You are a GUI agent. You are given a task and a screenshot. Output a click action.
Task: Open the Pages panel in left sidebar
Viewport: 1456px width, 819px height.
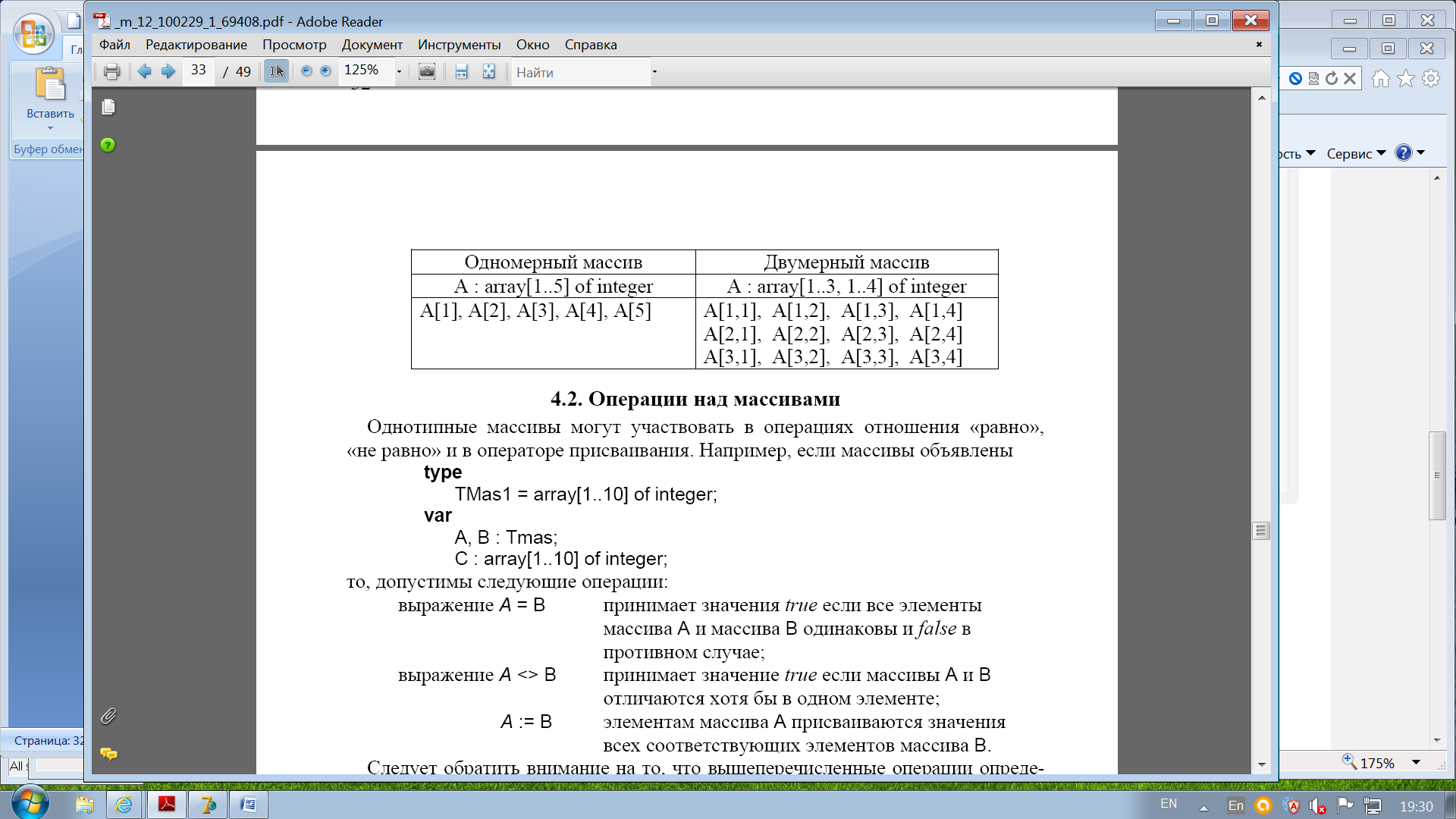pyautogui.click(x=108, y=107)
